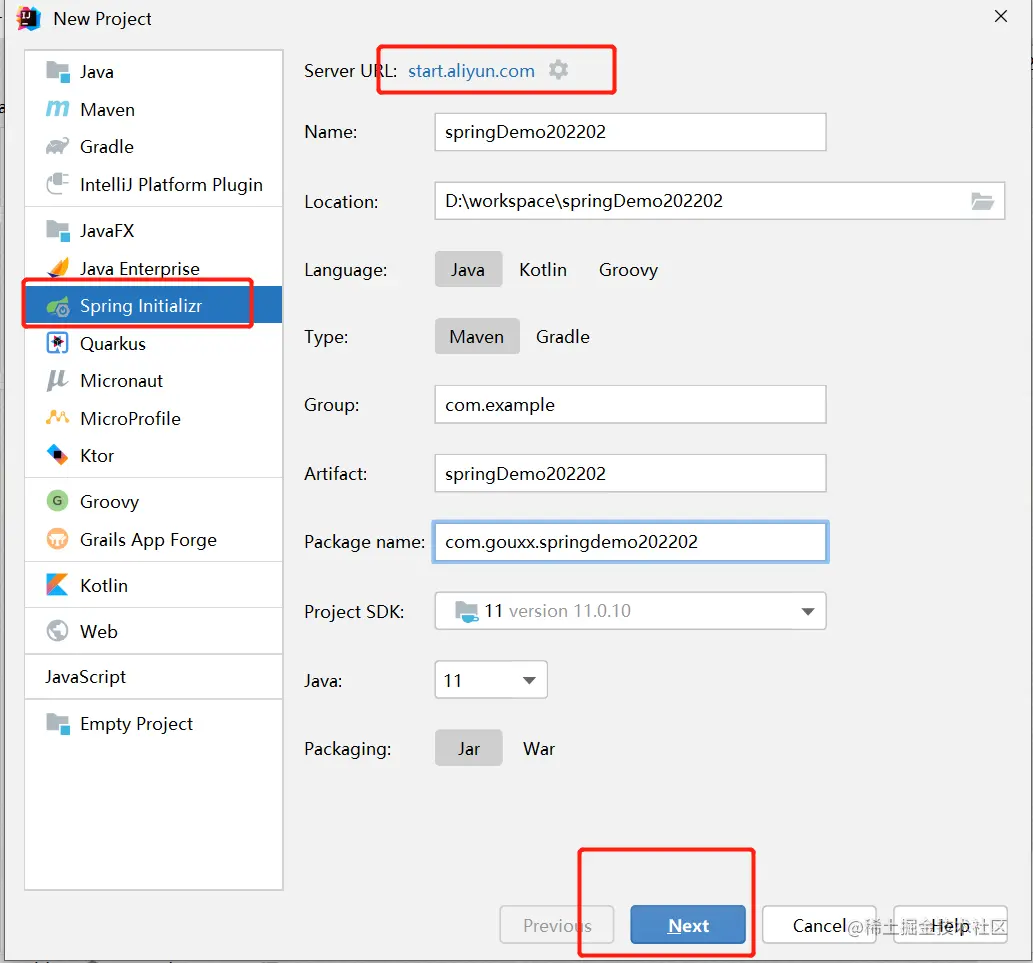Click the IntelliJ Platform Plugin icon
The width and height of the screenshot is (1033, 963).
[x=58, y=184]
